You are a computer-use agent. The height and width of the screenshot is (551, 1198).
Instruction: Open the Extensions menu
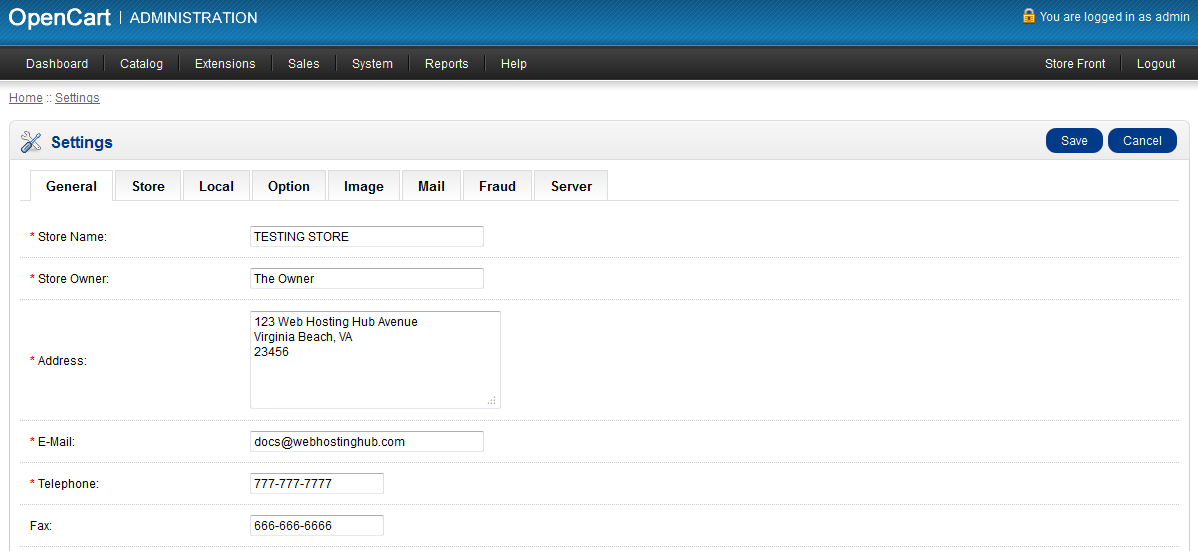pyautogui.click(x=225, y=64)
